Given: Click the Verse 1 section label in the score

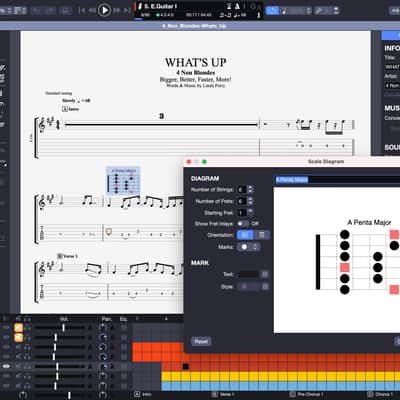Looking at the screenshot, I should (67, 256).
